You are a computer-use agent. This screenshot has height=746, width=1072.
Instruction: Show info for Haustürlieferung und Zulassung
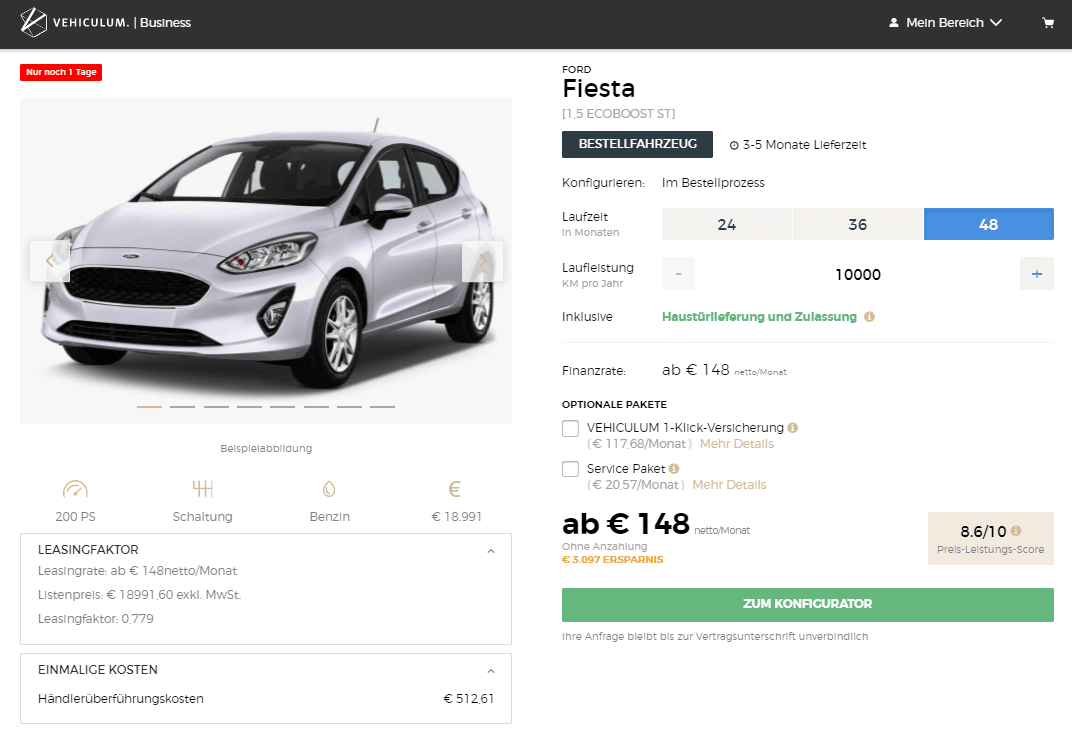[x=870, y=317]
